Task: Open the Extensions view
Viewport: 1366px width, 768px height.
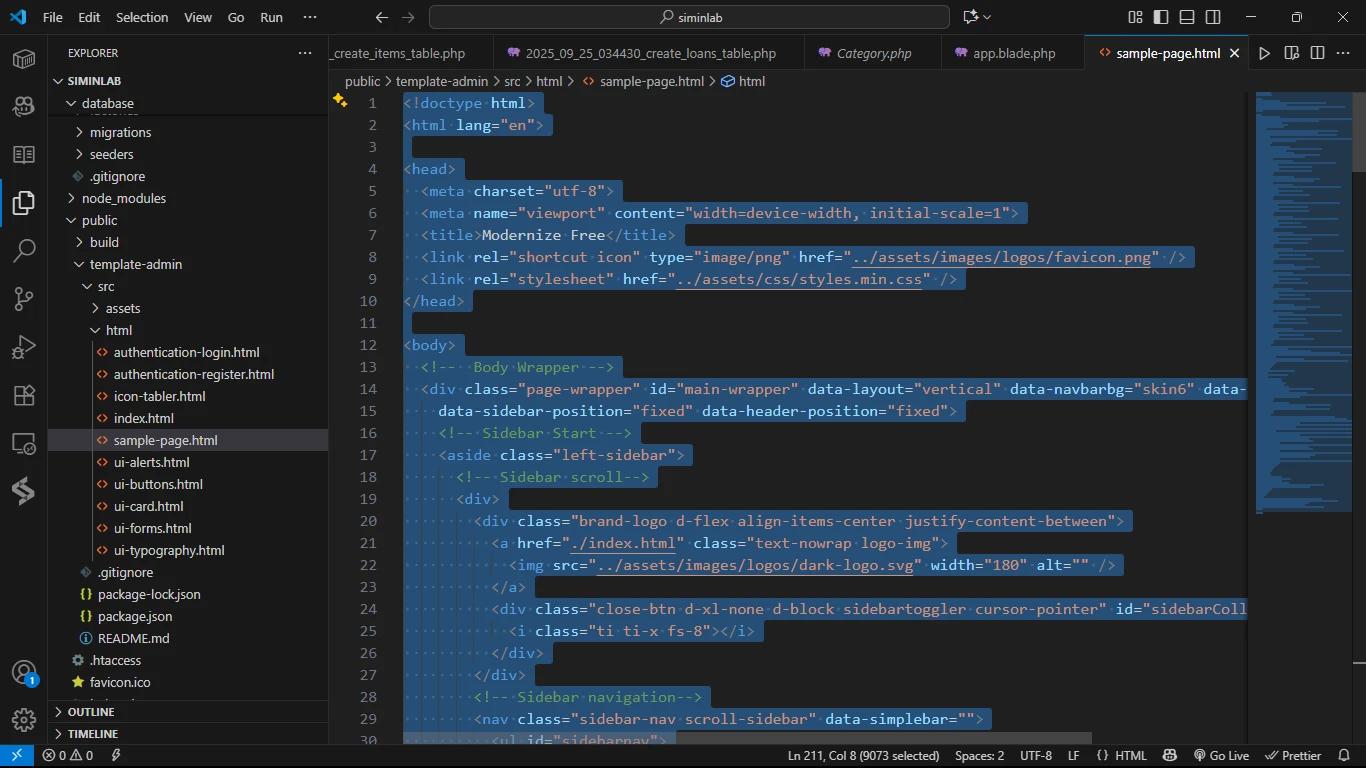Action: 24,395
